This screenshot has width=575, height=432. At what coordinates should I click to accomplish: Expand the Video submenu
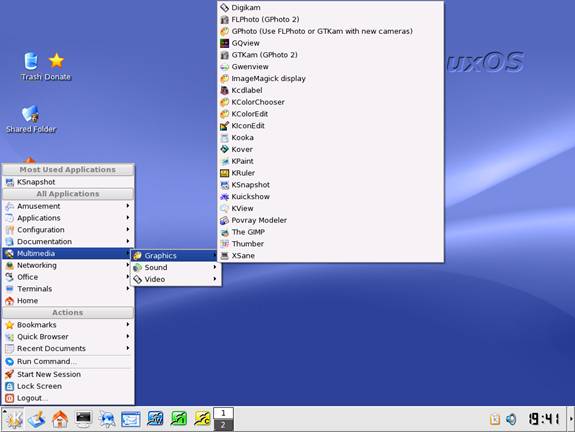(175, 279)
